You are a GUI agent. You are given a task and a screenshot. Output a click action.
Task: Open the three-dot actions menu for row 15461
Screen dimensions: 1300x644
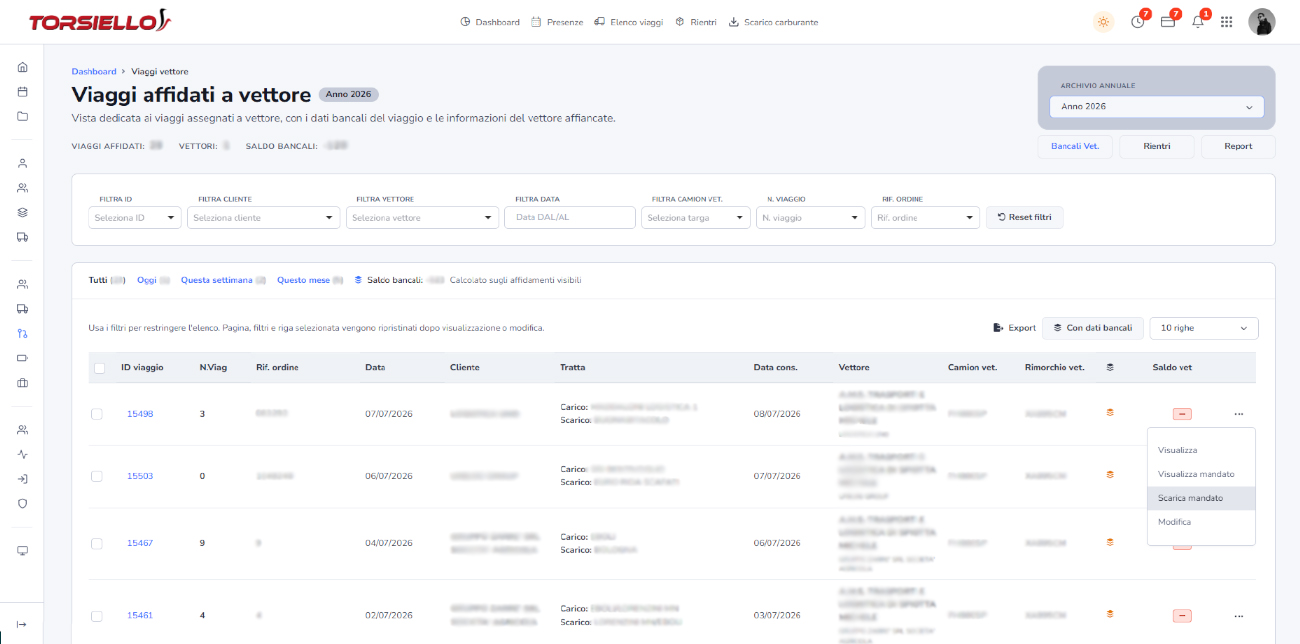tap(1239, 615)
